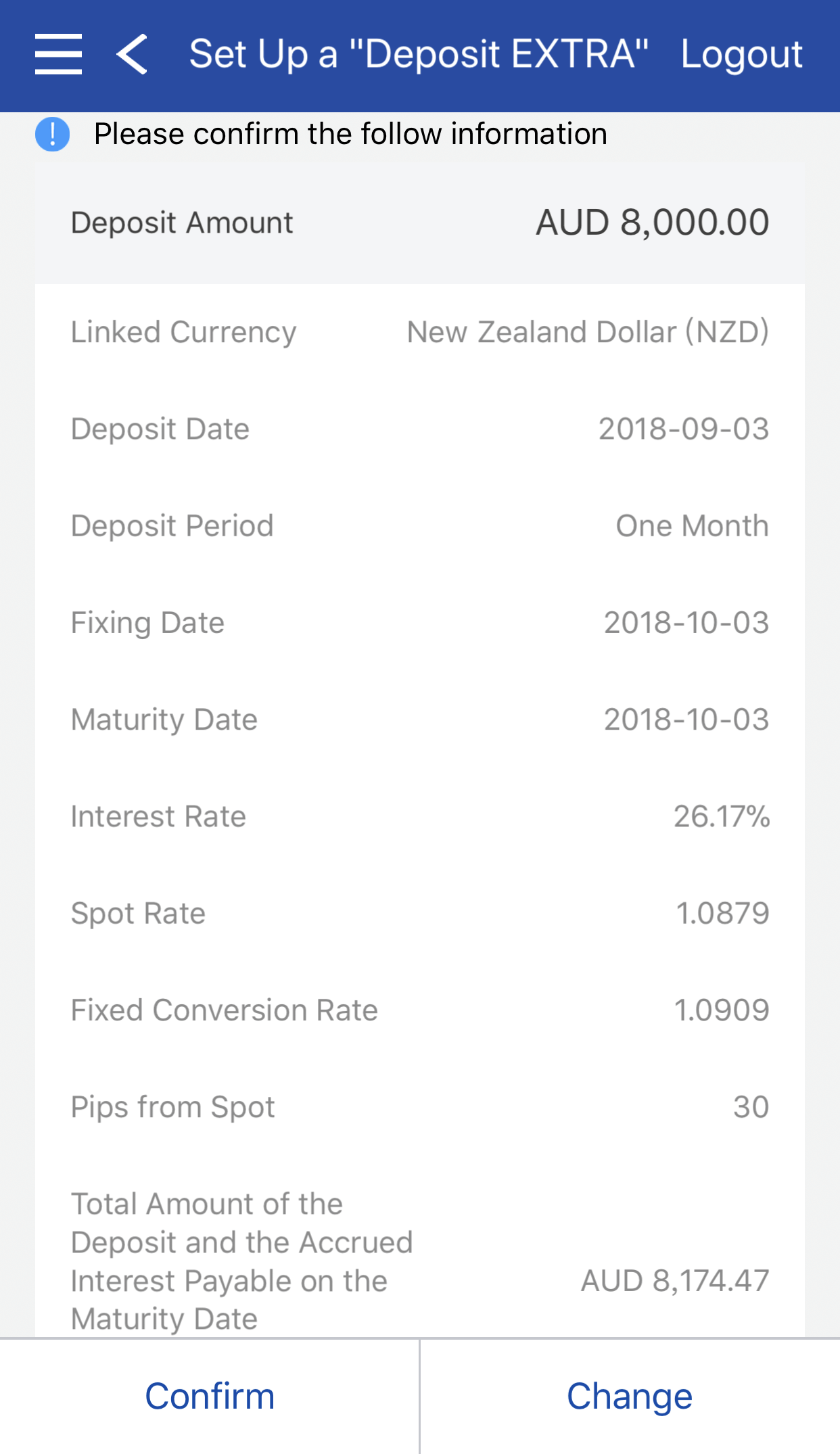Tap the Maturity Date value
The height and width of the screenshot is (1454, 840).
click(686, 720)
